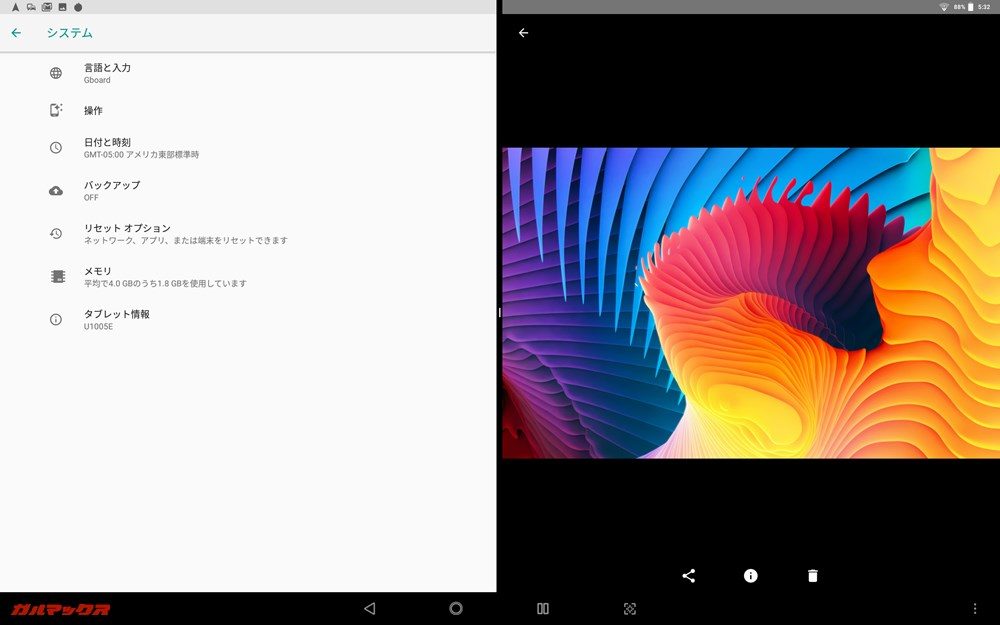Screen dimensions: 1000x625
Task: Tap the split-screen icon in the navigation bar
Action: tap(541, 608)
